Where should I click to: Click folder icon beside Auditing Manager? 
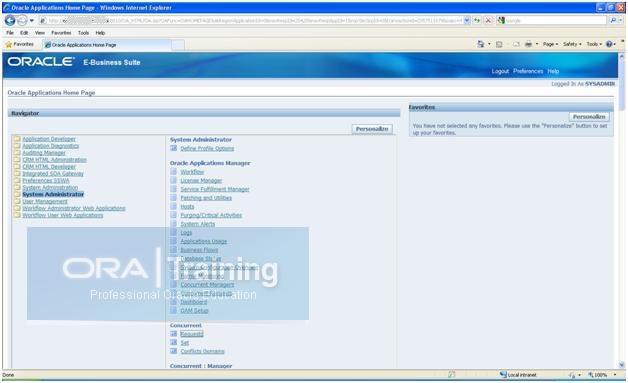17,153
